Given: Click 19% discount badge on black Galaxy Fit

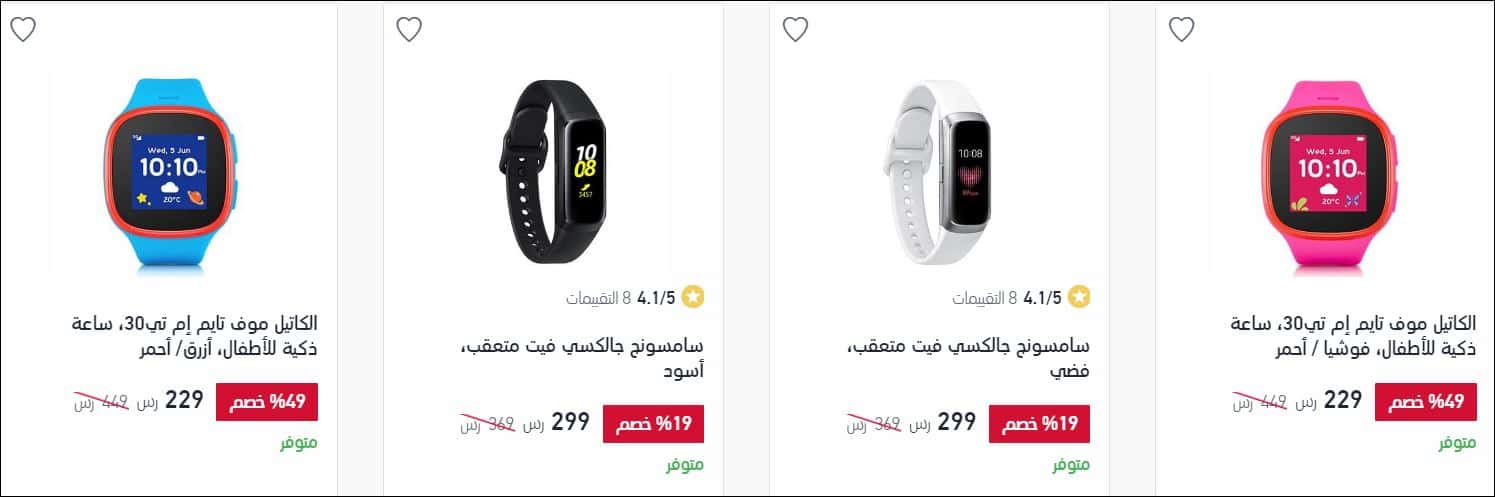Looking at the screenshot, I should tap(654, 424).
